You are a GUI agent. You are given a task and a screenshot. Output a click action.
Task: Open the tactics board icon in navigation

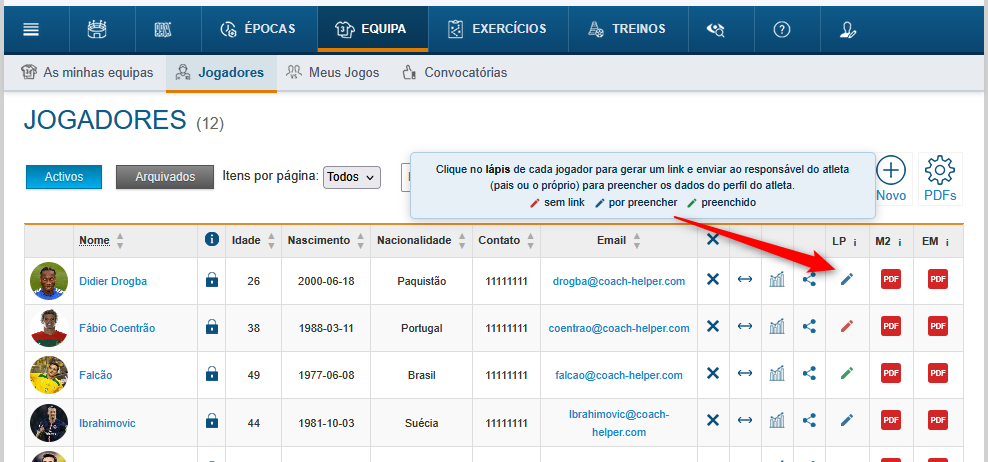click(163, 29)
